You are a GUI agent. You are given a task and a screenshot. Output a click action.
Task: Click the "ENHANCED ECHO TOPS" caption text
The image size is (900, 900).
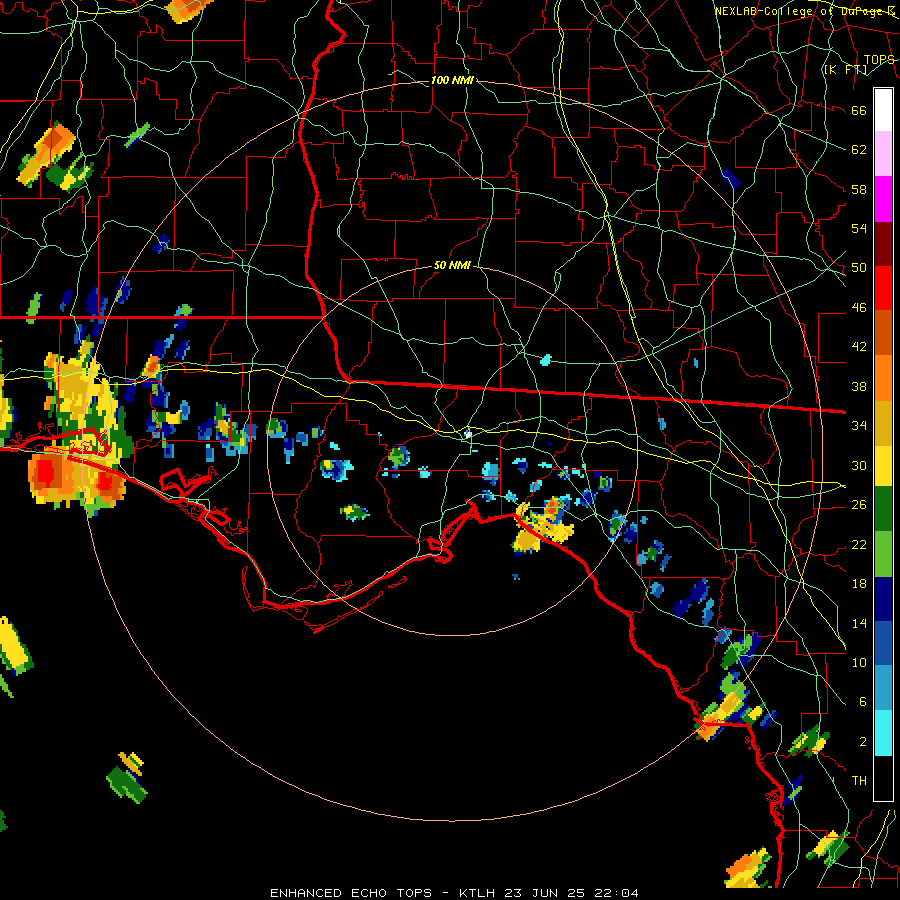pos(351,893)
